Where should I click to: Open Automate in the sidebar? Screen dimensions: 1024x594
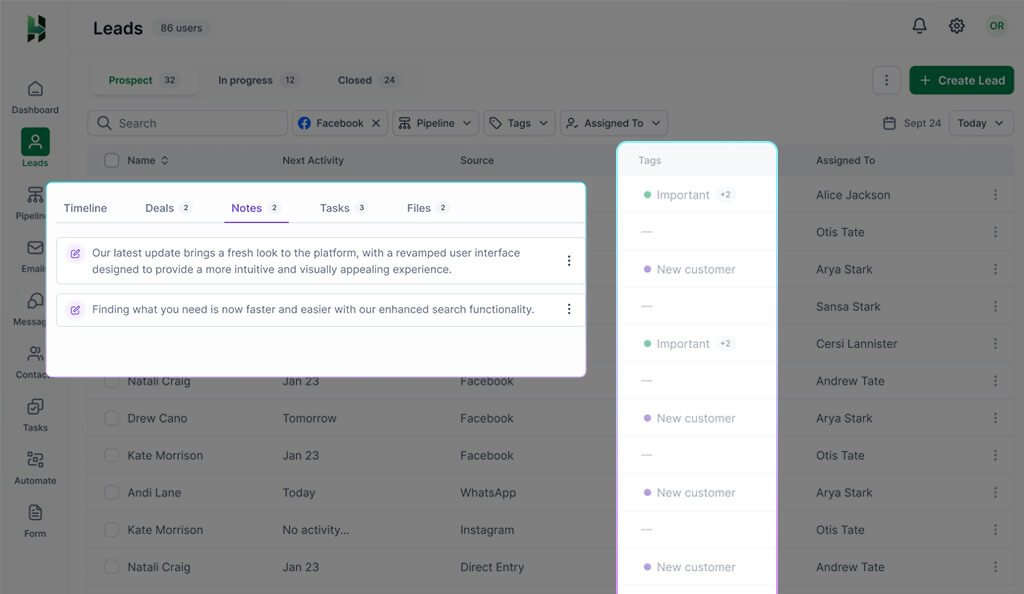pyautogui.click(x=35, y=467)
